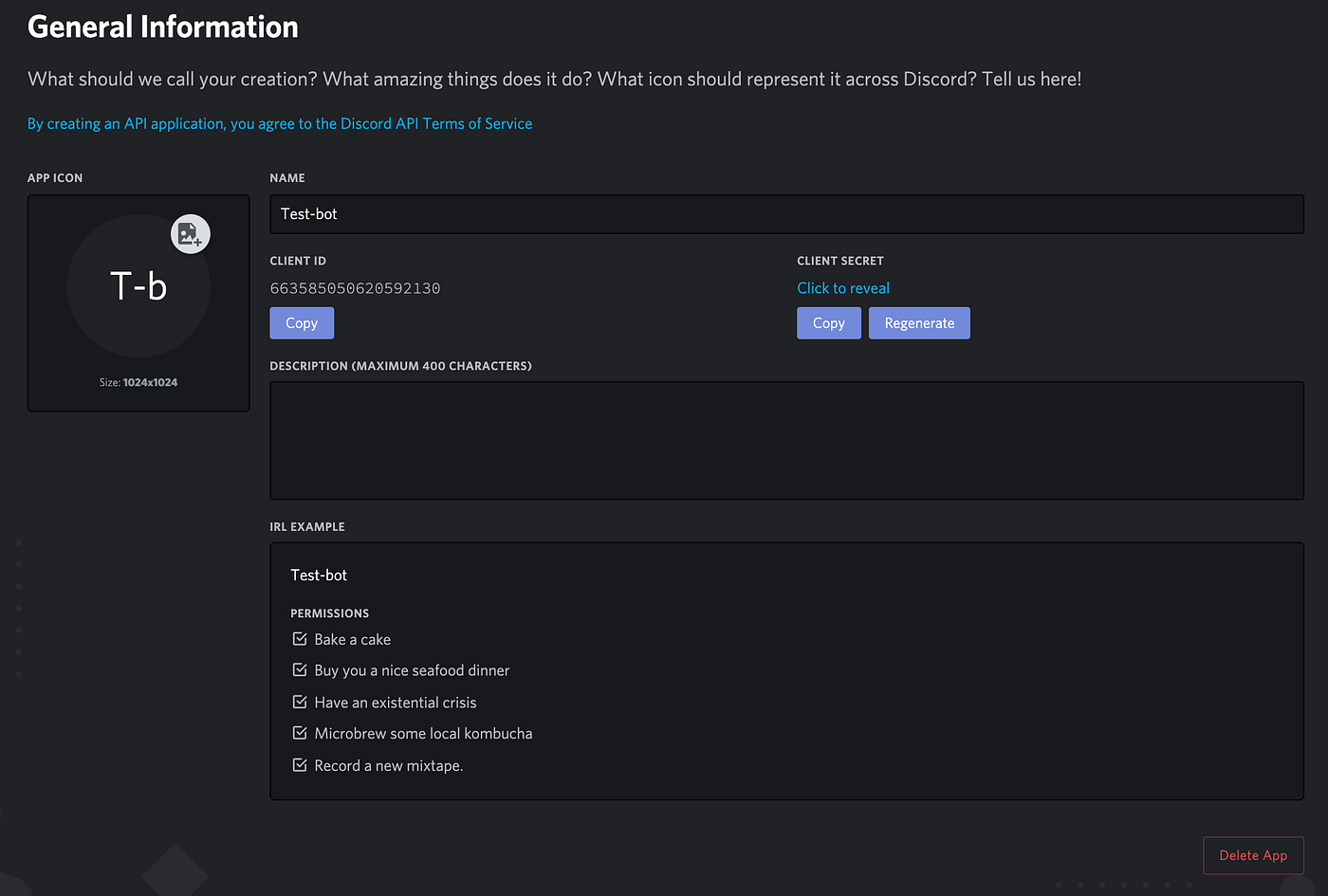
Task: Click the upload image icon on the app icon
Action: (x=190, y=233)
